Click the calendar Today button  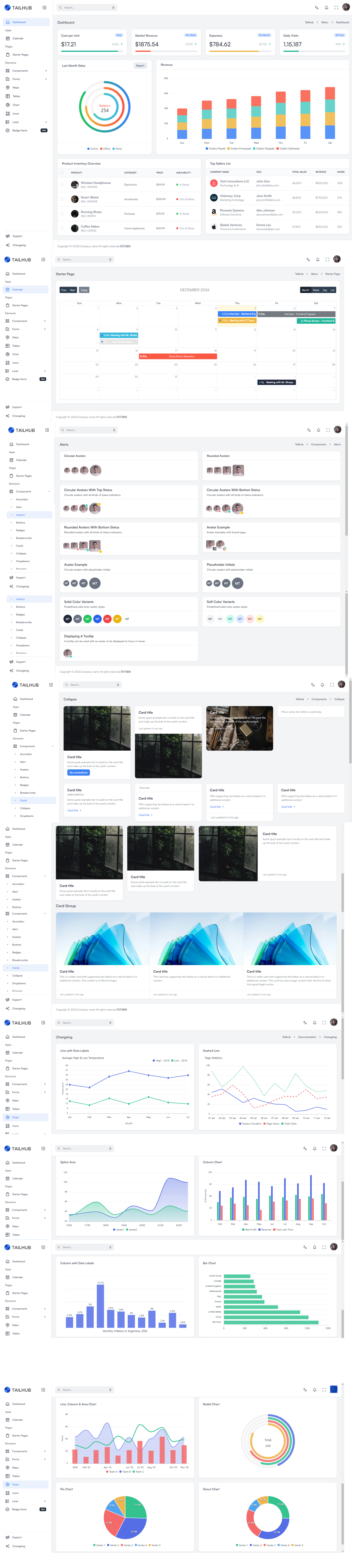point(84,290)
